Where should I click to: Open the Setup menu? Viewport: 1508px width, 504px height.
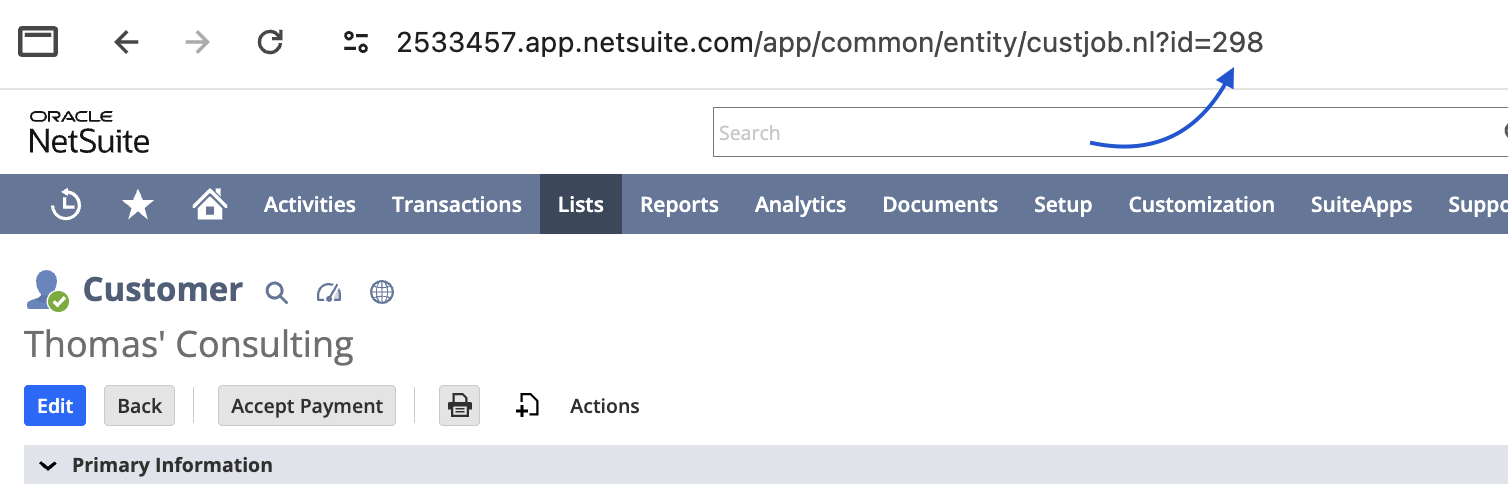point(1063,204)
